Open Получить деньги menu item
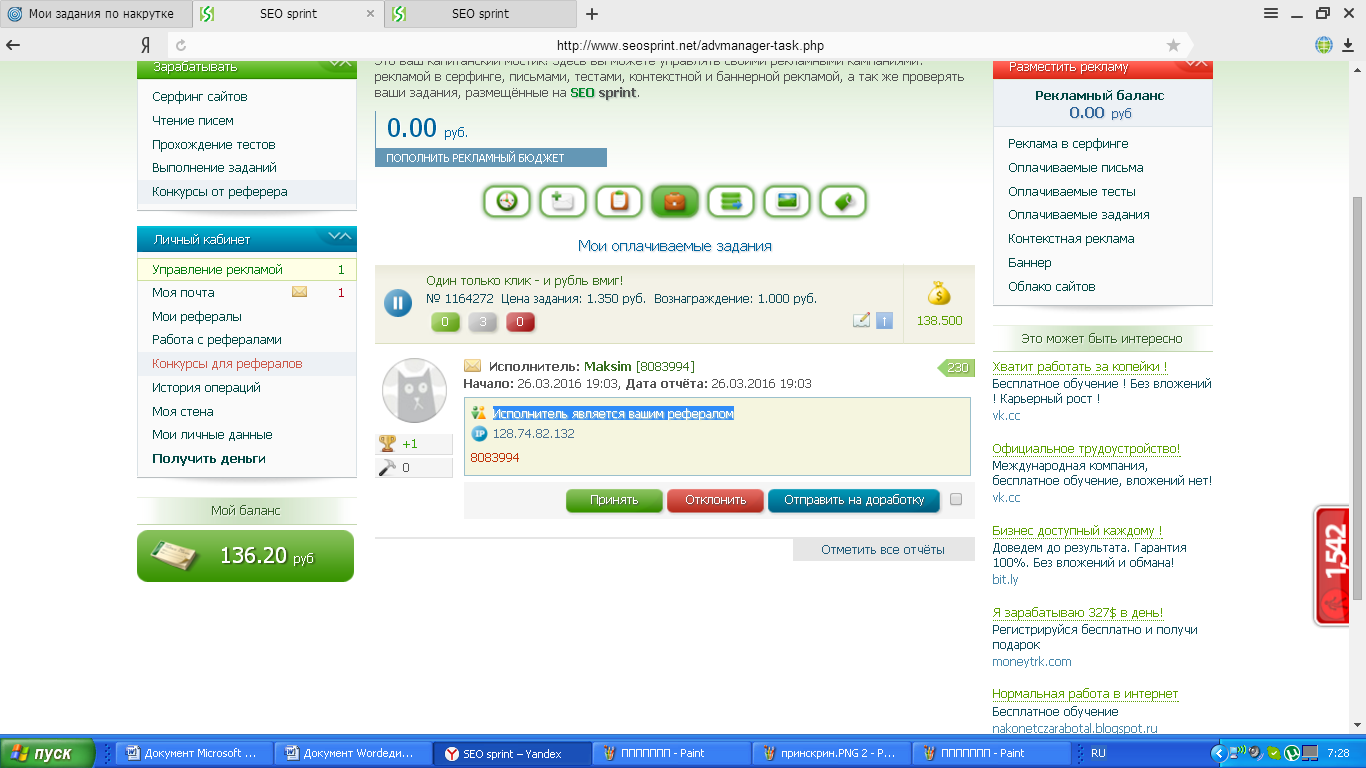The image size is (1366, 768). tap(209, 459)
